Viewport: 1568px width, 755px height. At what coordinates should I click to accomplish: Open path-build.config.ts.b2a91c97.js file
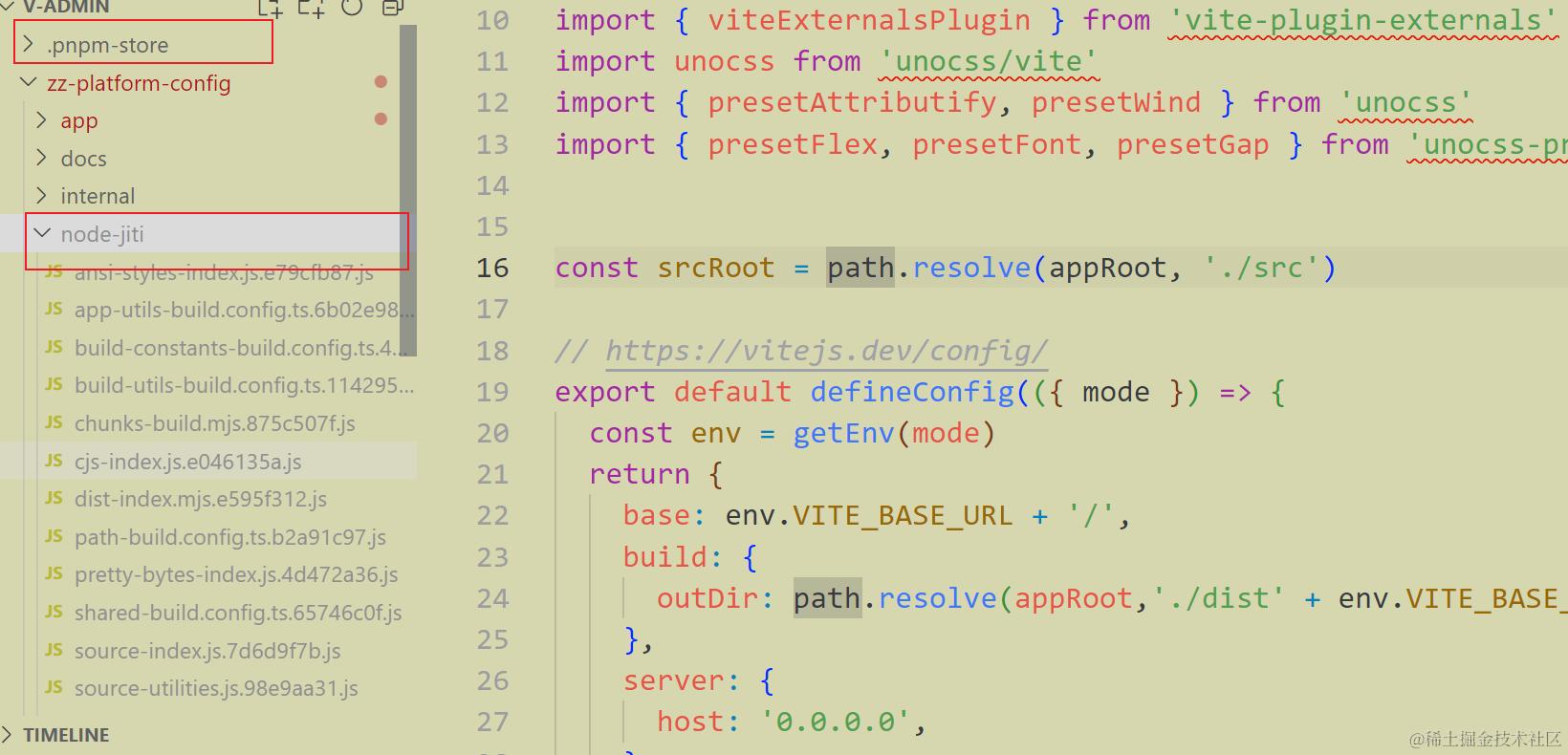point(230,537)
